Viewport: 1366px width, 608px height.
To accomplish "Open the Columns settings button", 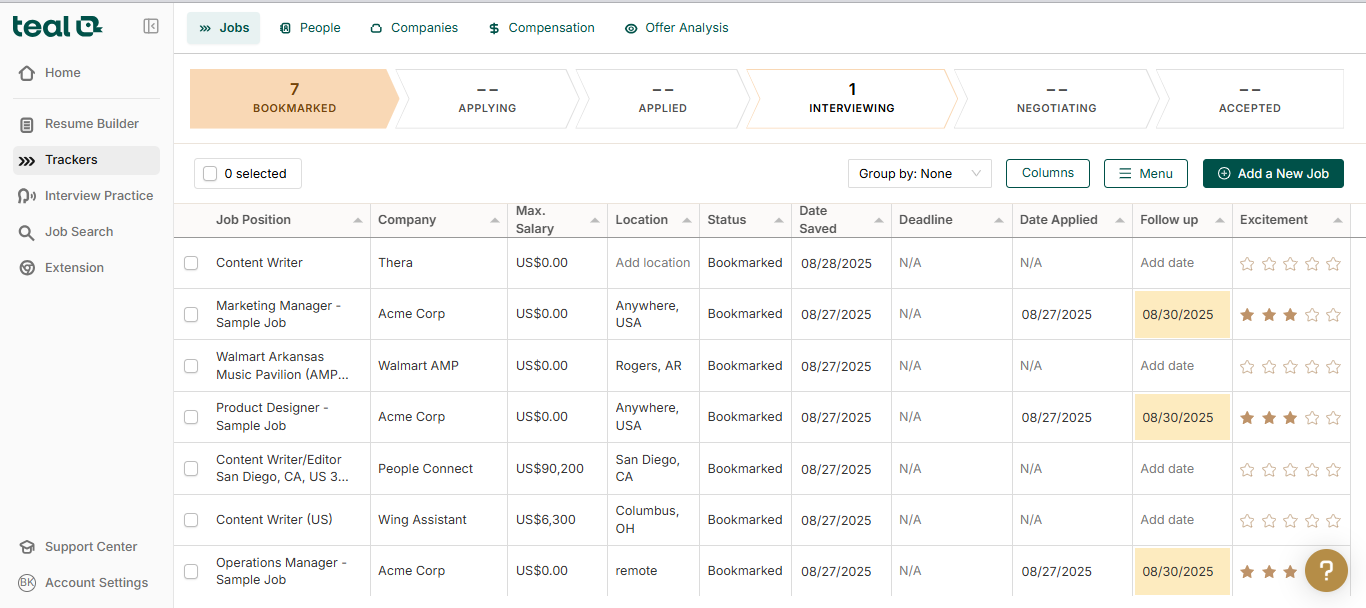I will pyautogui.click(x=1047, y=173).
